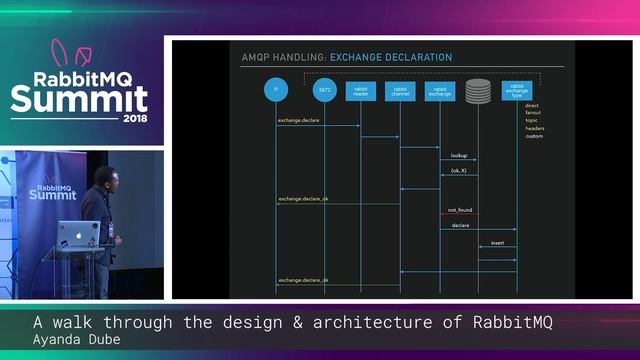Screen dimensions: 640x360
Task: Click the '{ok, X}' response label
Action: tap(459, 171)
